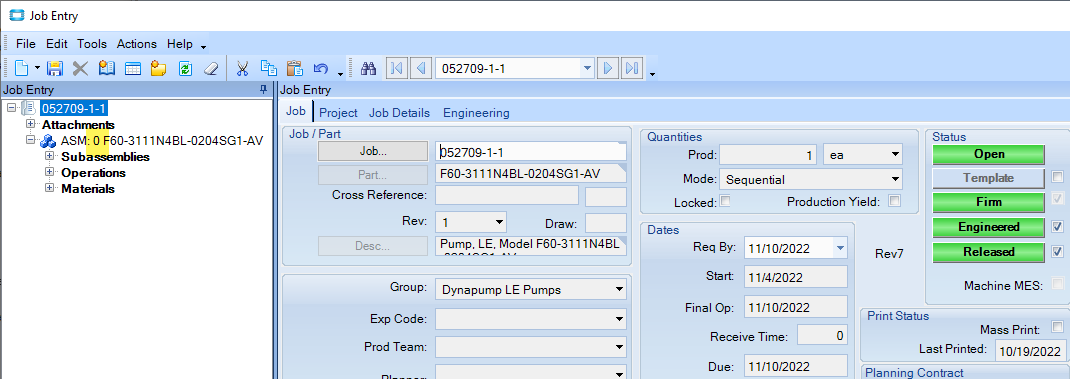
Task: Open the Edit menu
Action: point(57,44)
